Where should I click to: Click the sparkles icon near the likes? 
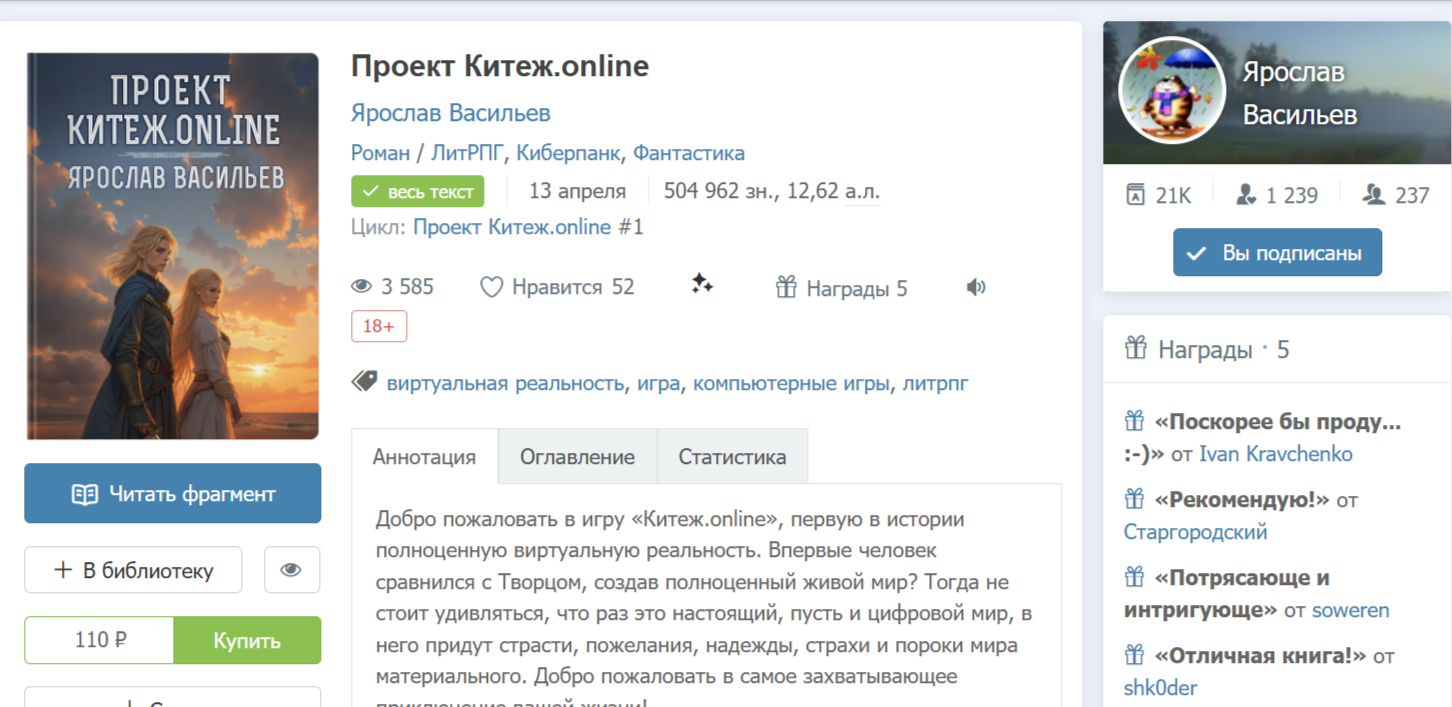tap(702, 285)
